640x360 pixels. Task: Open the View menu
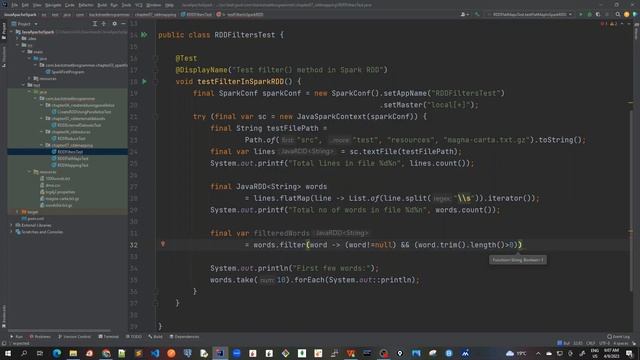[37, 5]
